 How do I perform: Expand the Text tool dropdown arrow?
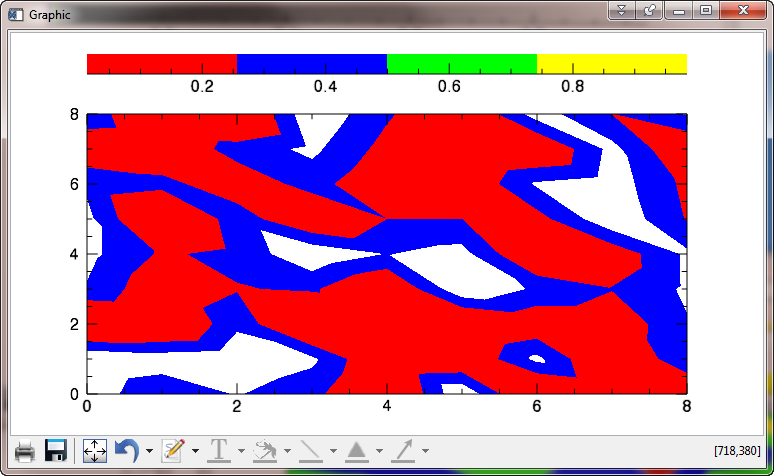click(x=241, y=452)
